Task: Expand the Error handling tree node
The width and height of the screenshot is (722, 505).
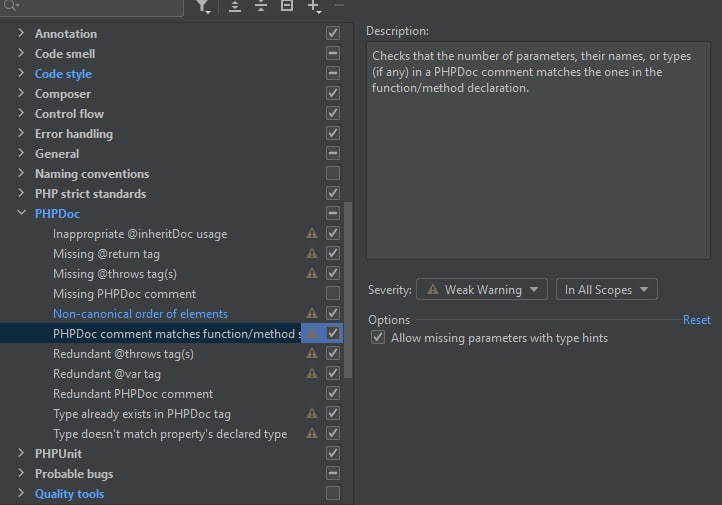Action: 21,133
